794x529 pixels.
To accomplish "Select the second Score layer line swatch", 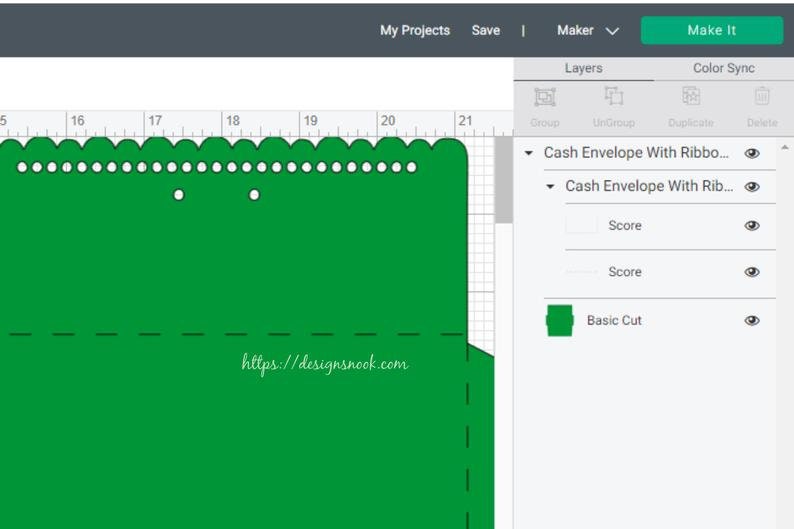I will [581, 272].
